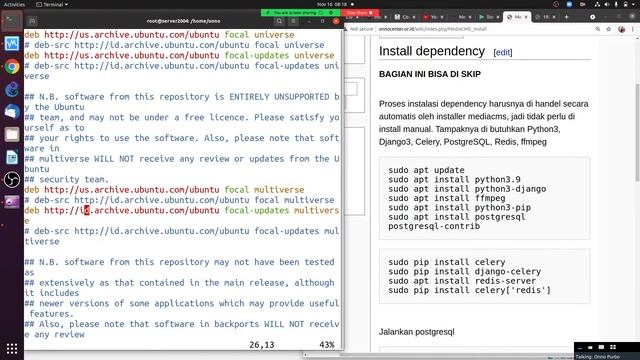Click the 43% indicator in vim status line
The height and width of the screenshot is (360, 640).
tap(327, 345)
